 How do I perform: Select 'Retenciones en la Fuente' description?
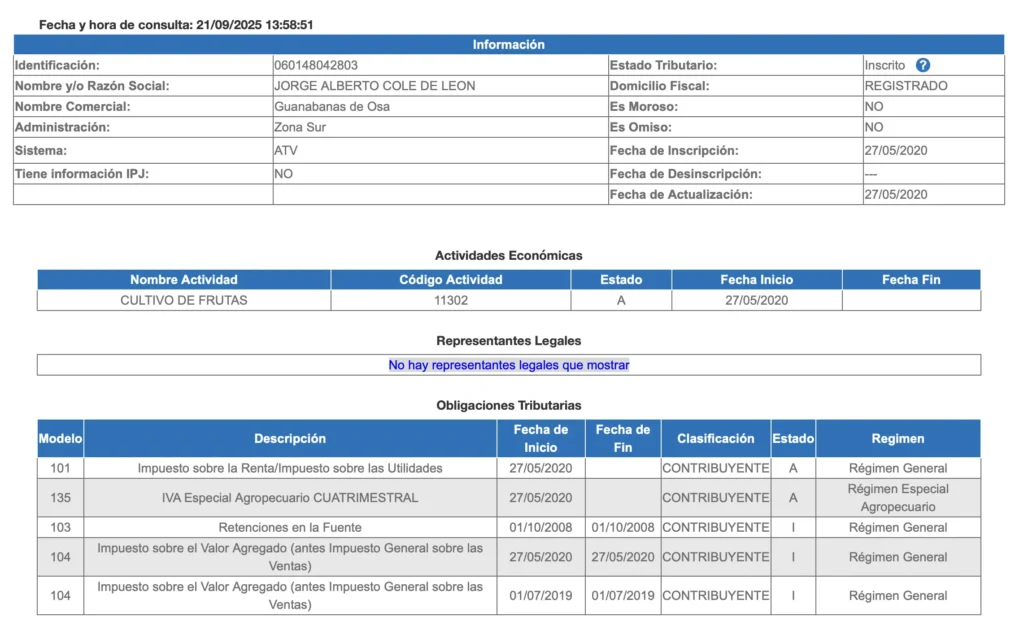[290, 528]
